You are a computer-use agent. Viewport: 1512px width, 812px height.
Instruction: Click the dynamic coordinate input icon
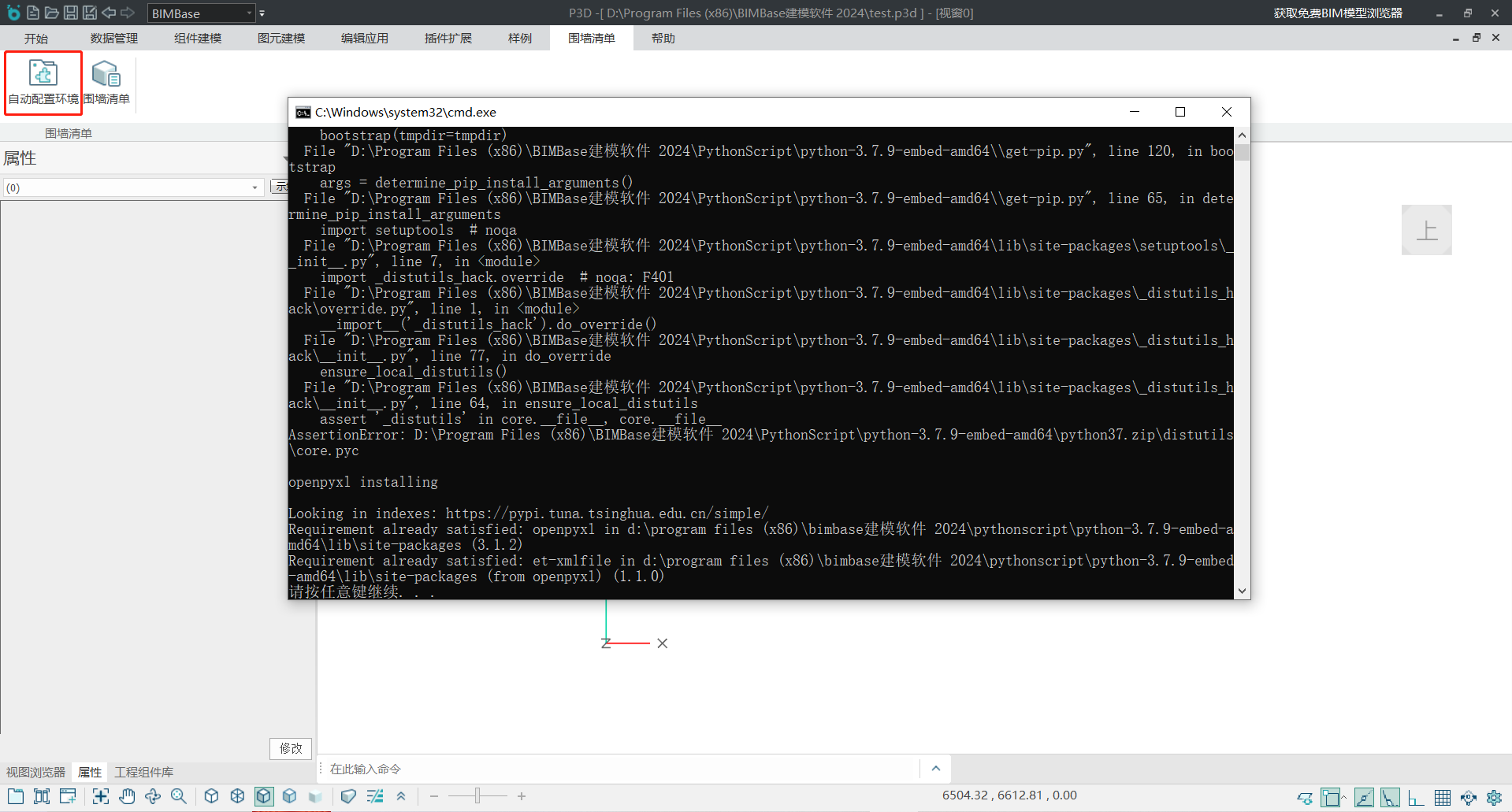pyautogui.click(x=1469, y=798)
